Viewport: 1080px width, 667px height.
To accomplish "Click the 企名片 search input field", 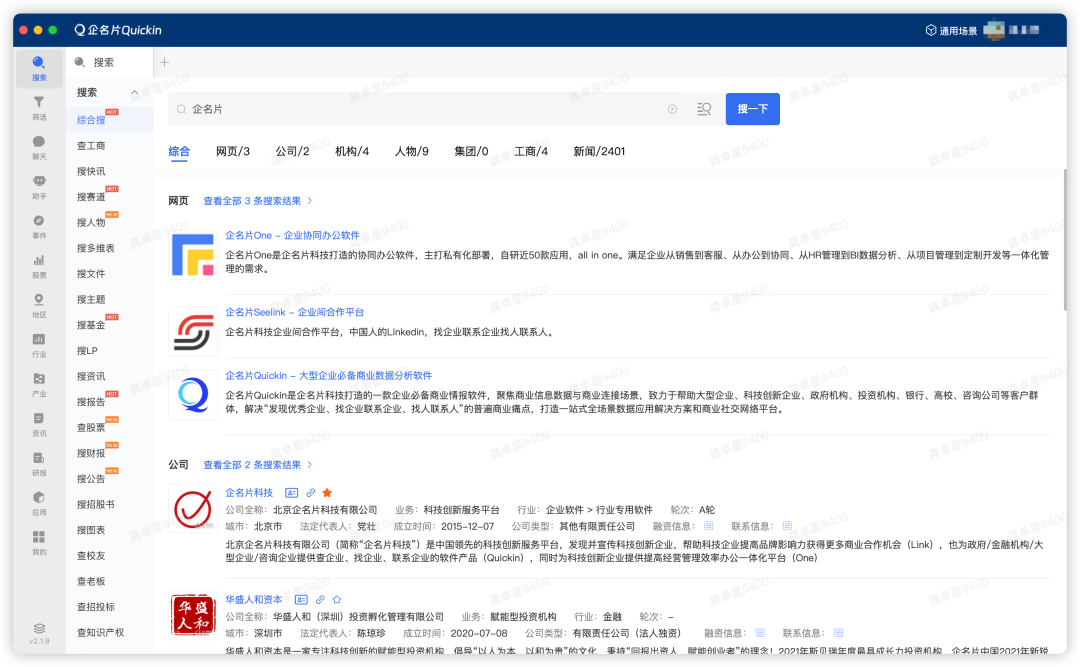I will (x=420, y=109).
